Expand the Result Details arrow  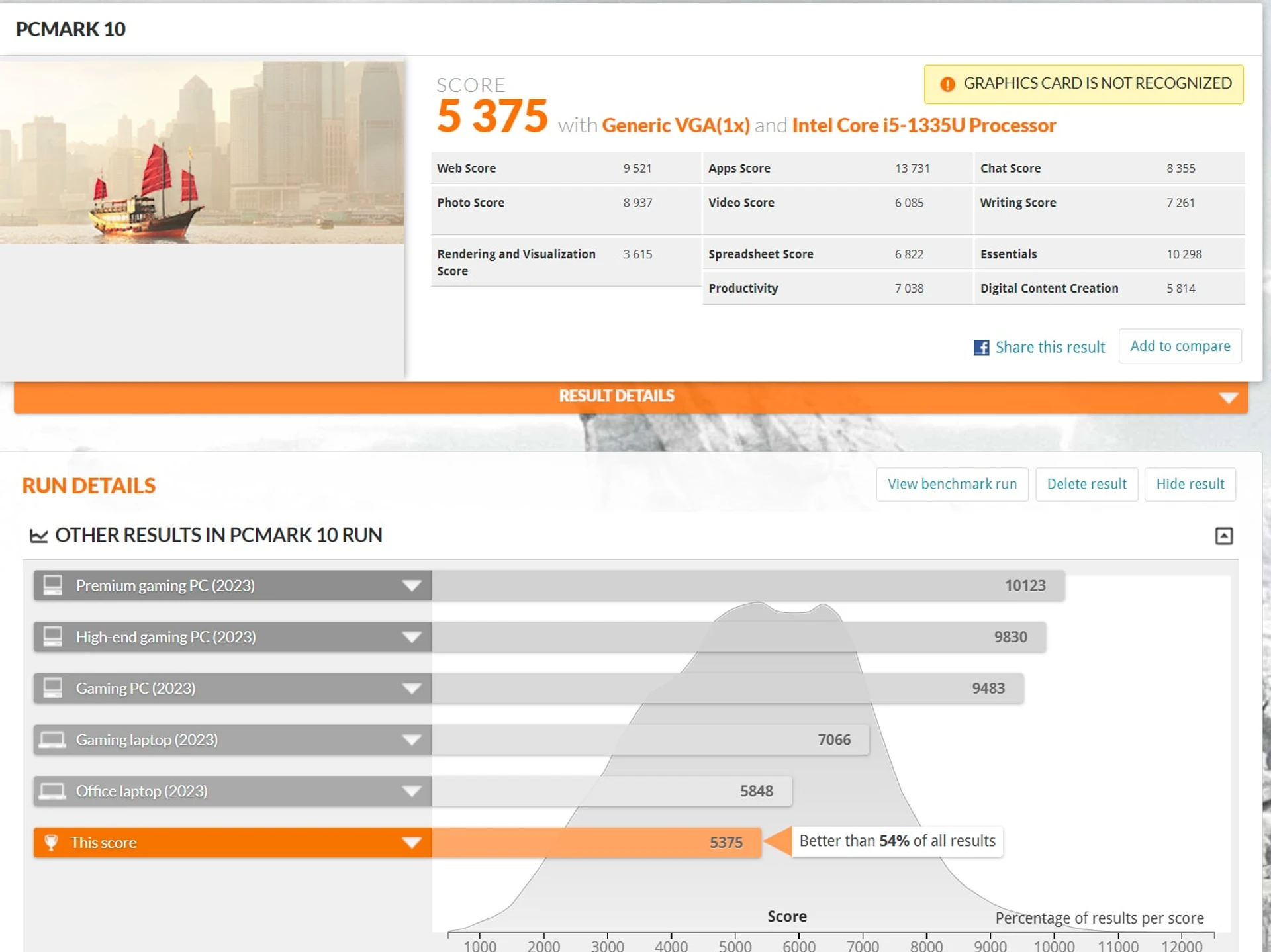coord(1228,397)
